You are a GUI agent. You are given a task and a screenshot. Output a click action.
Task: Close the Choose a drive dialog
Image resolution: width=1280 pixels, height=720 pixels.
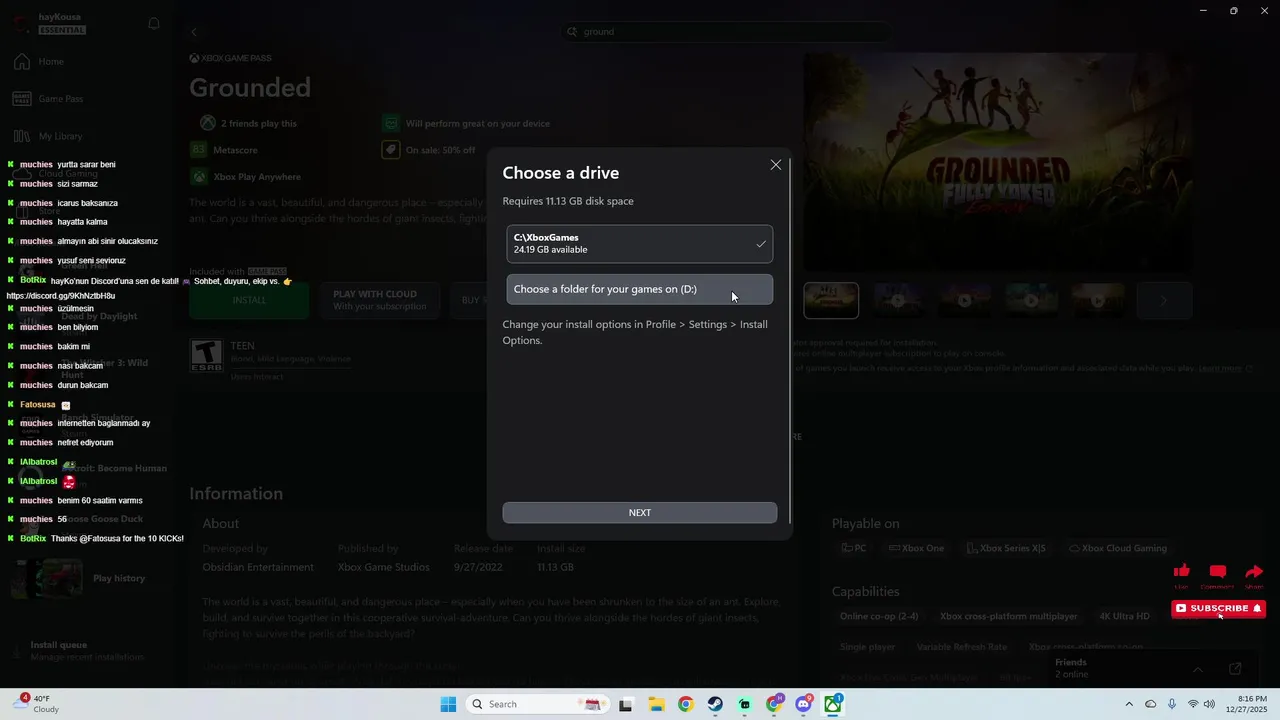pyautogui.click(x=776, y=165)
